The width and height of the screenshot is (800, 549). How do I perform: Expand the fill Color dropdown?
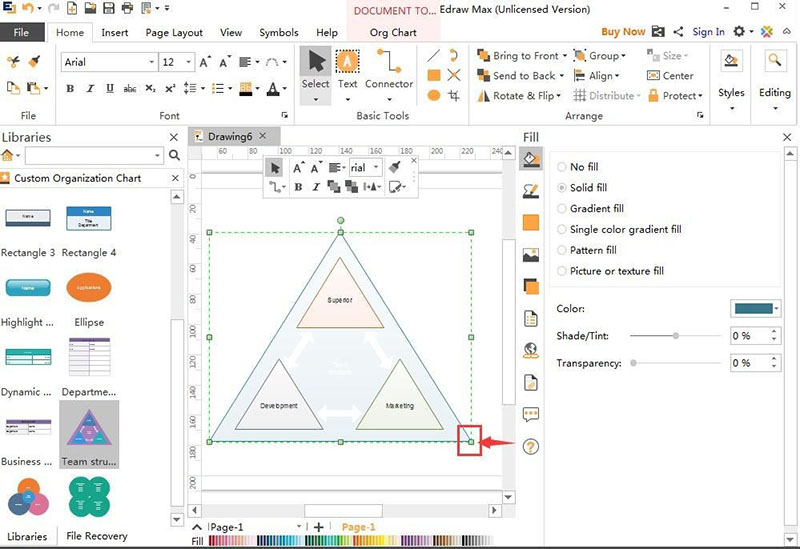[777, 309]
